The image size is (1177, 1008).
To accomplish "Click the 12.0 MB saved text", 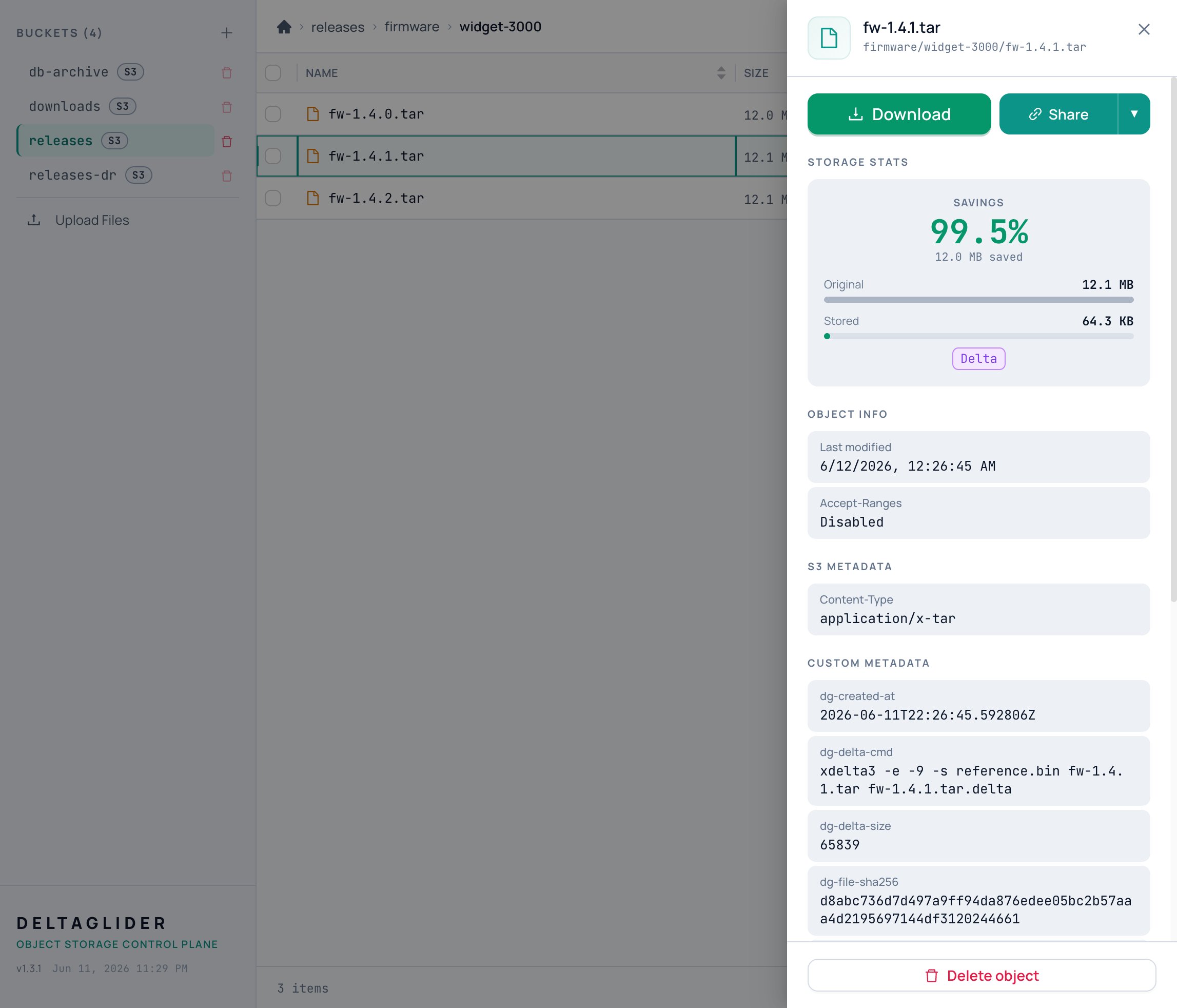I will [x=978, y=257].
